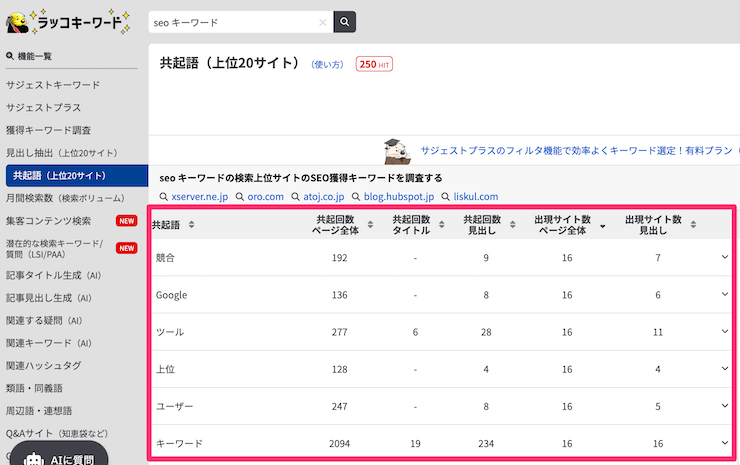Investigate atoj.co.jp keywords link

(x=324, y=196)
